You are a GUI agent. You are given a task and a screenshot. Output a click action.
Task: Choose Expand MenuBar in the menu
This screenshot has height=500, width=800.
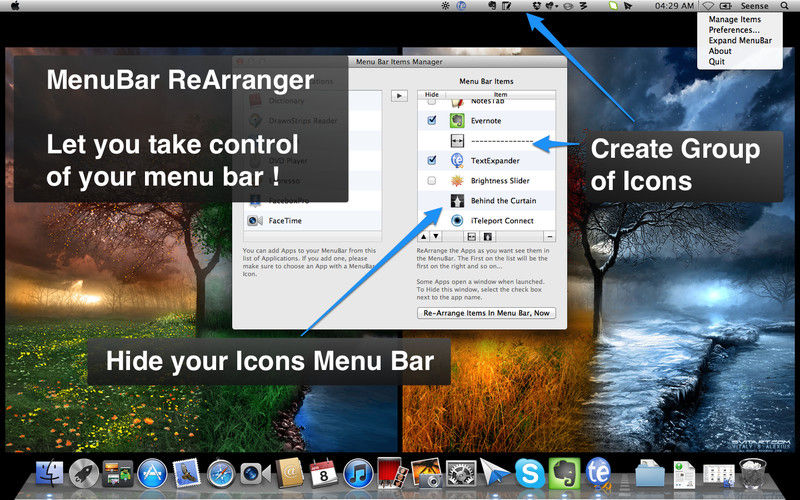pos(740,40)
